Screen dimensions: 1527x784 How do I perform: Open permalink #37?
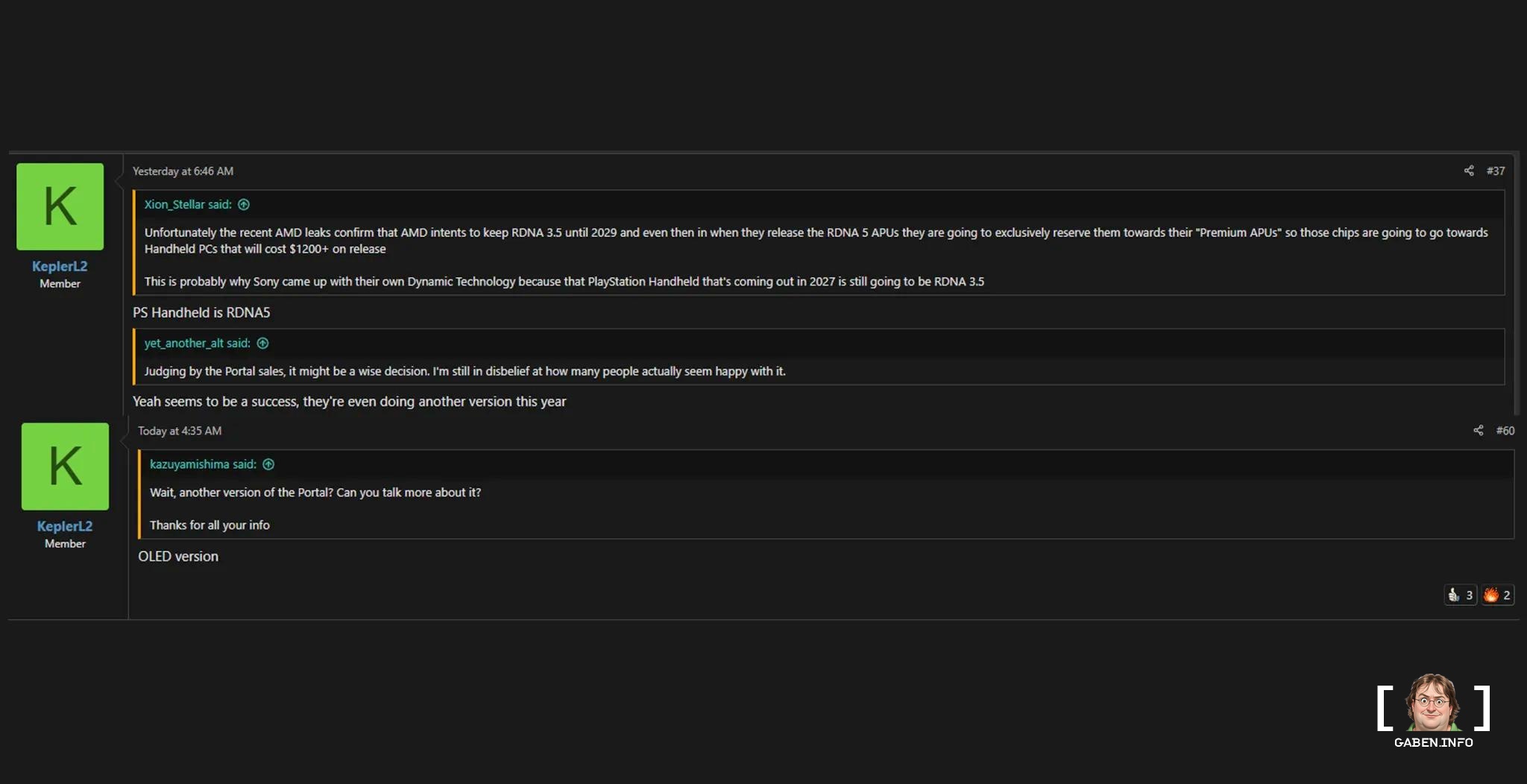(x=1495, y=171)
